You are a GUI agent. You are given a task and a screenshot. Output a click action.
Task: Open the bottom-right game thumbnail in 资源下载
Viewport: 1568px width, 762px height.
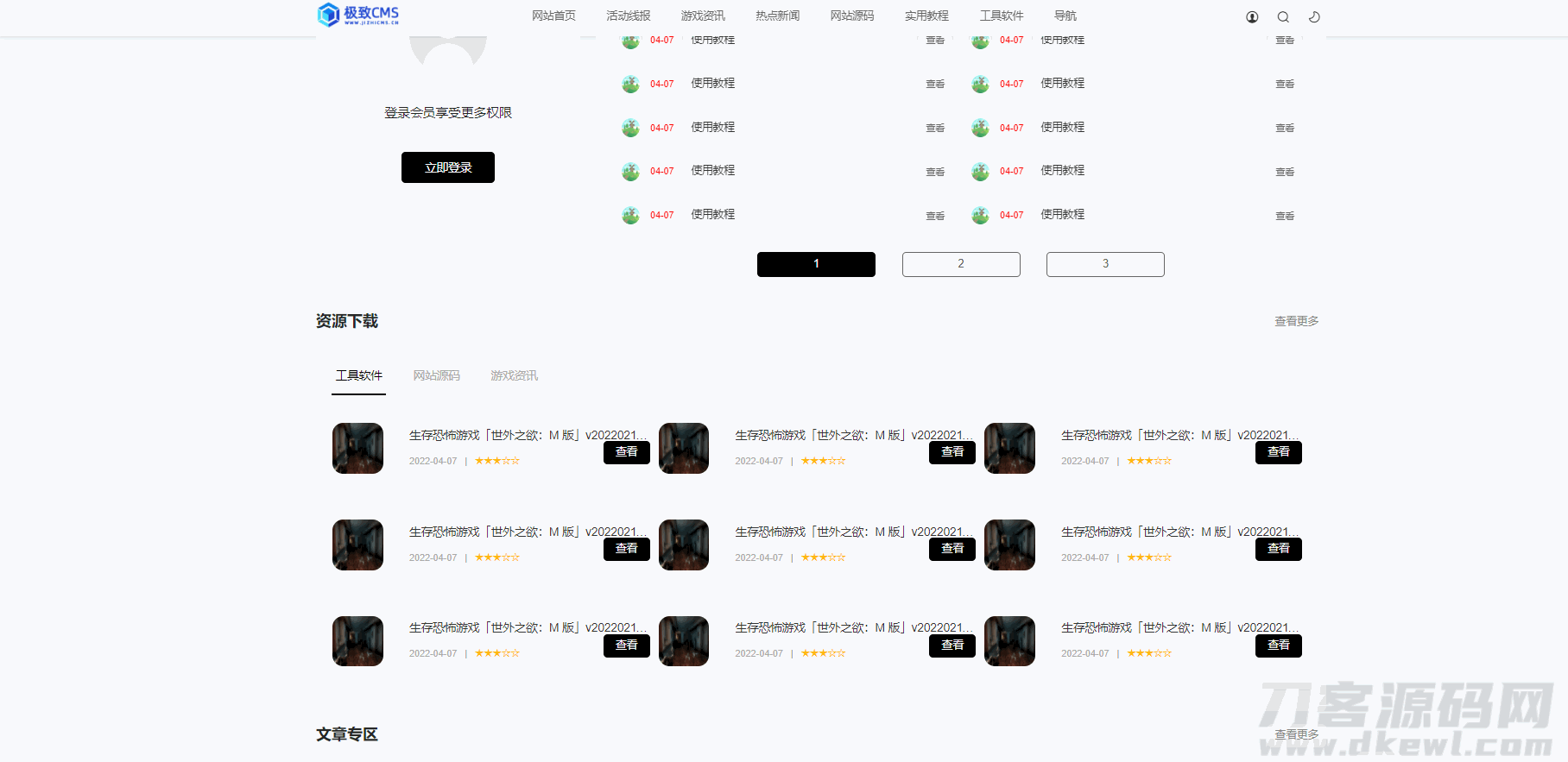point(1009,641)
